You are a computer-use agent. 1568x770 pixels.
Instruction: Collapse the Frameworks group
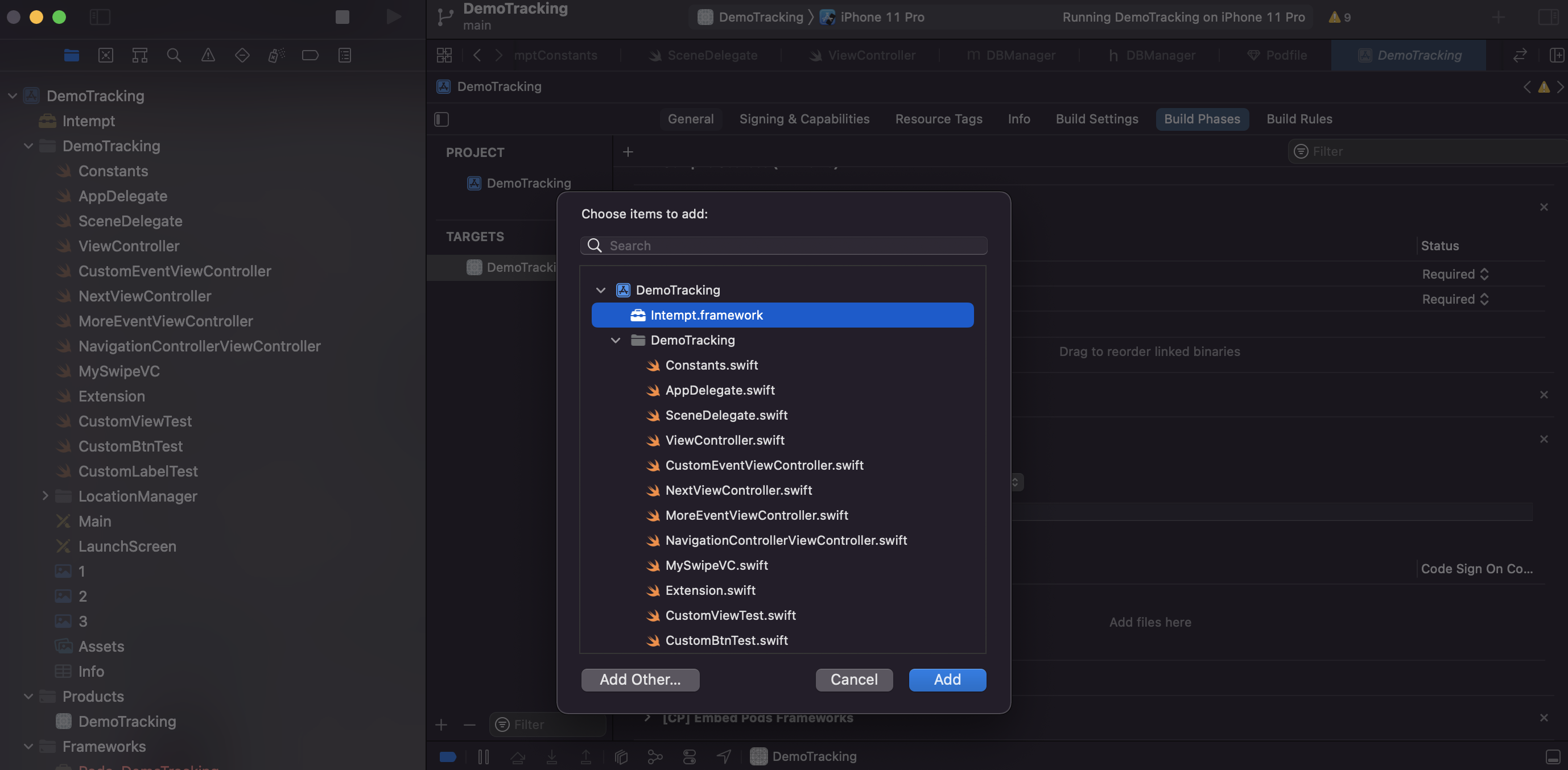pyautogui.click(x=28, y=746)
